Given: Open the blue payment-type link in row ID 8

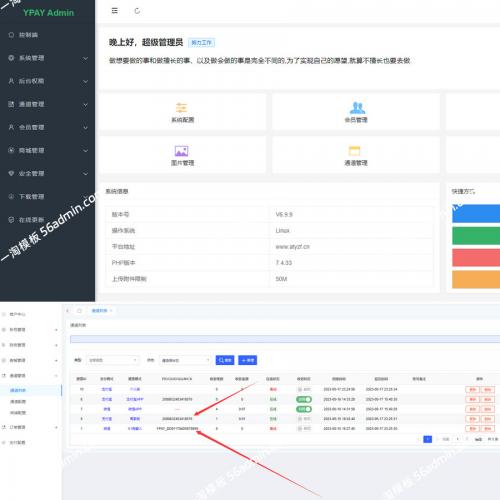Looking at the screenshot, I should pos(107,399).
